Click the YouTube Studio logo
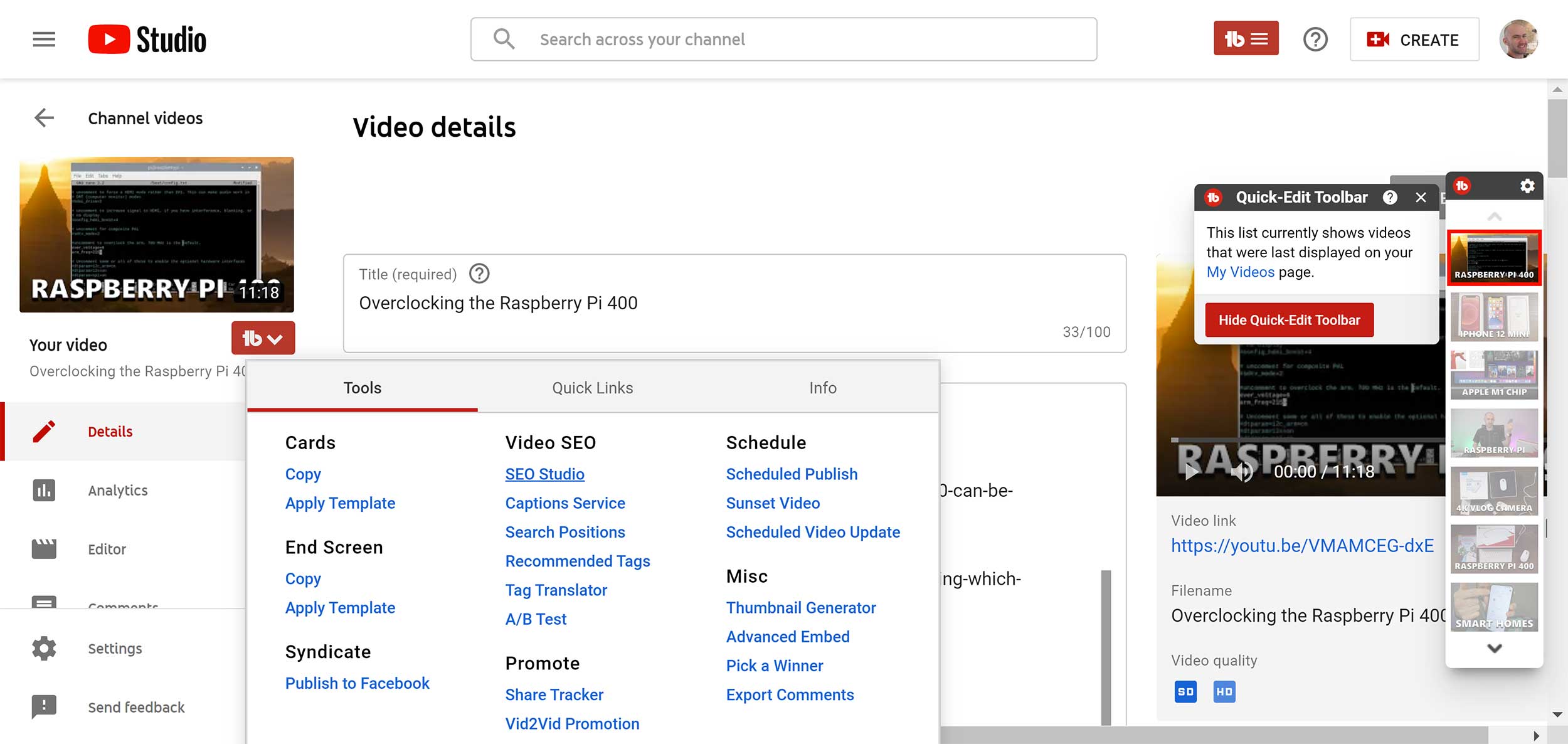This screenshot has height=744, width=1568. point(147,40)
